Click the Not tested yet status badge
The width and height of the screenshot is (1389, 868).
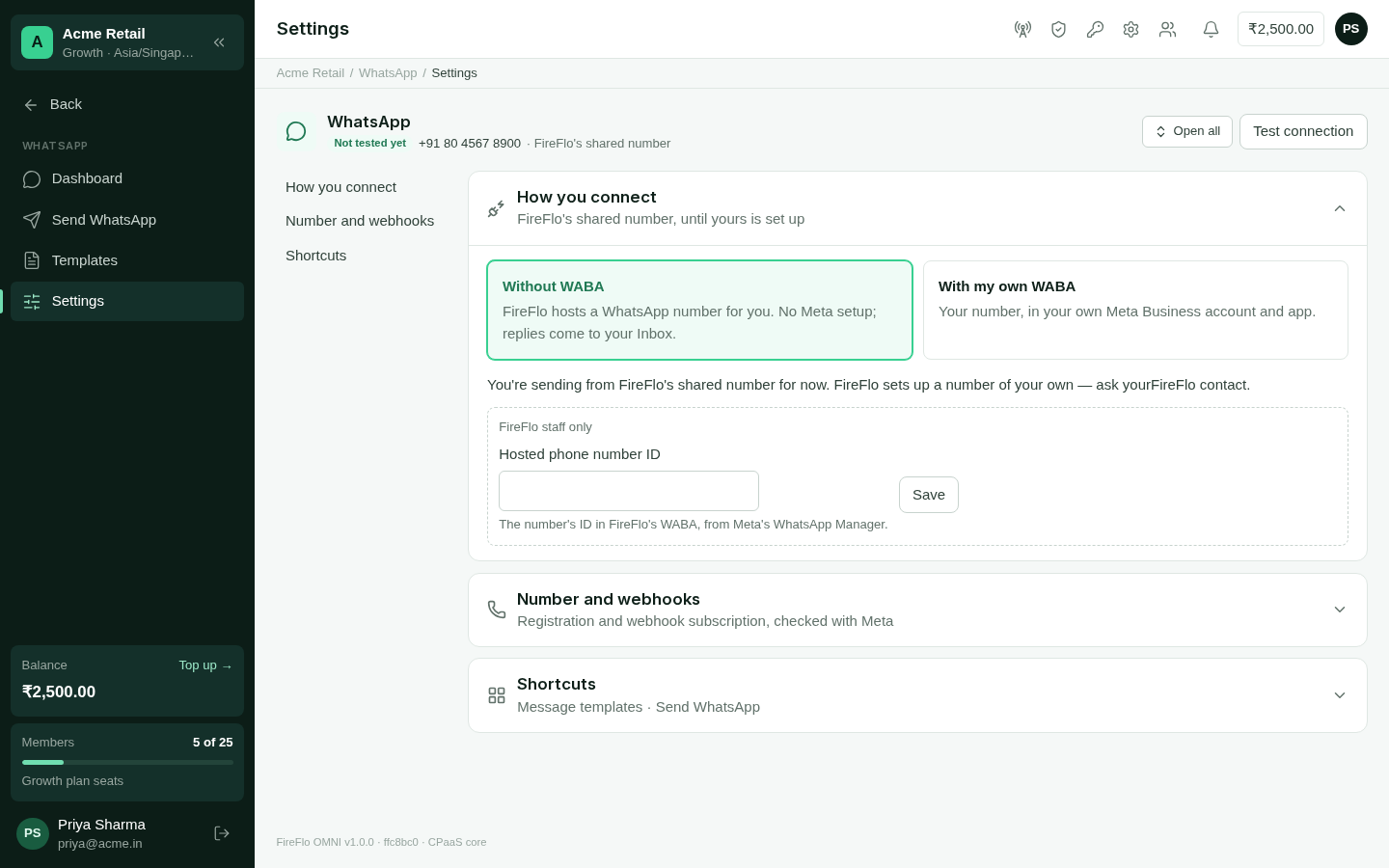click(x=369, y=143)
